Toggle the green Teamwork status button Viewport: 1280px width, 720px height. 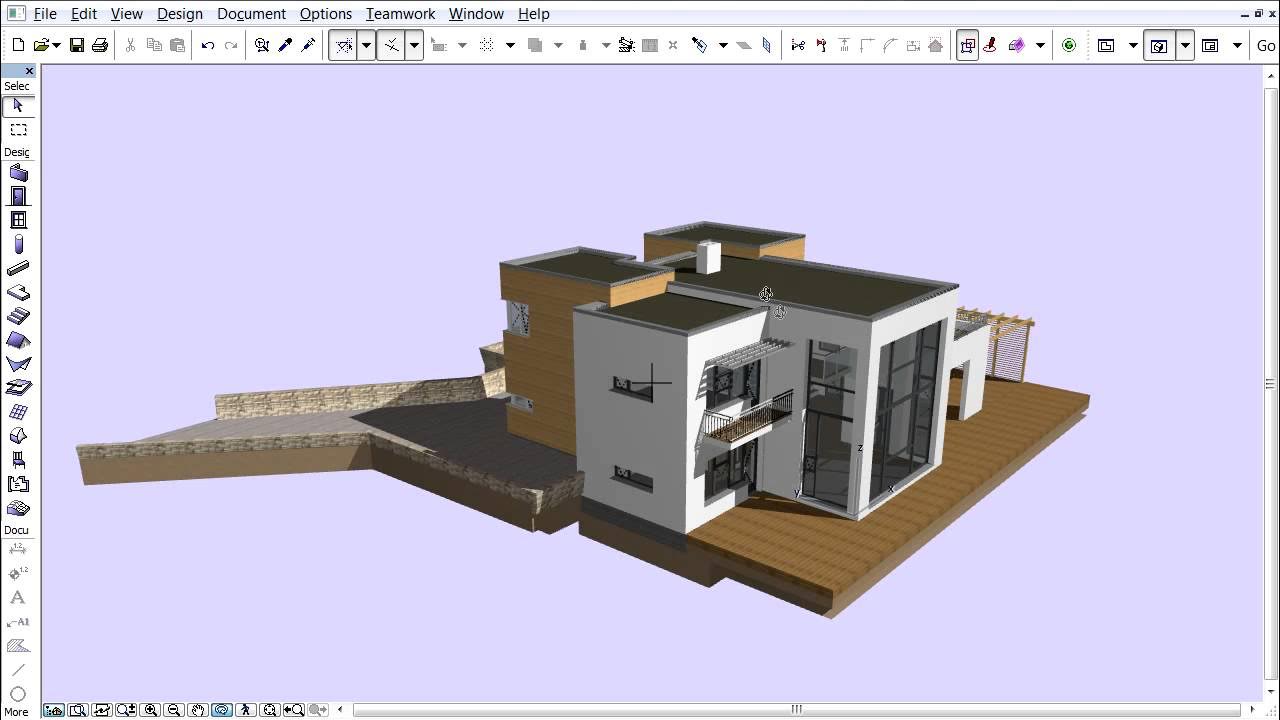1069,45
